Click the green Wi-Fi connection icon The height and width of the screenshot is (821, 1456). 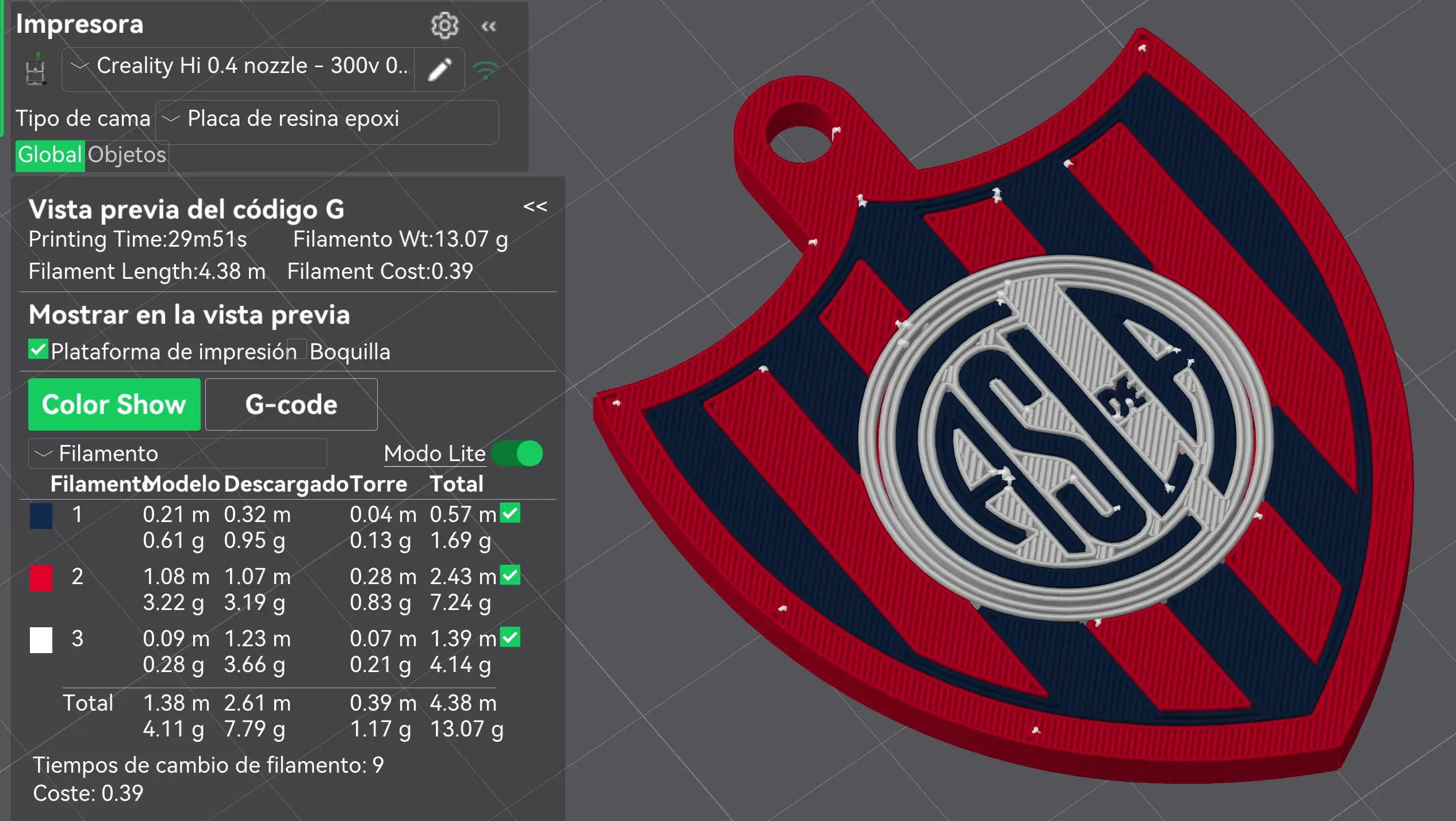tap(486, 70)
